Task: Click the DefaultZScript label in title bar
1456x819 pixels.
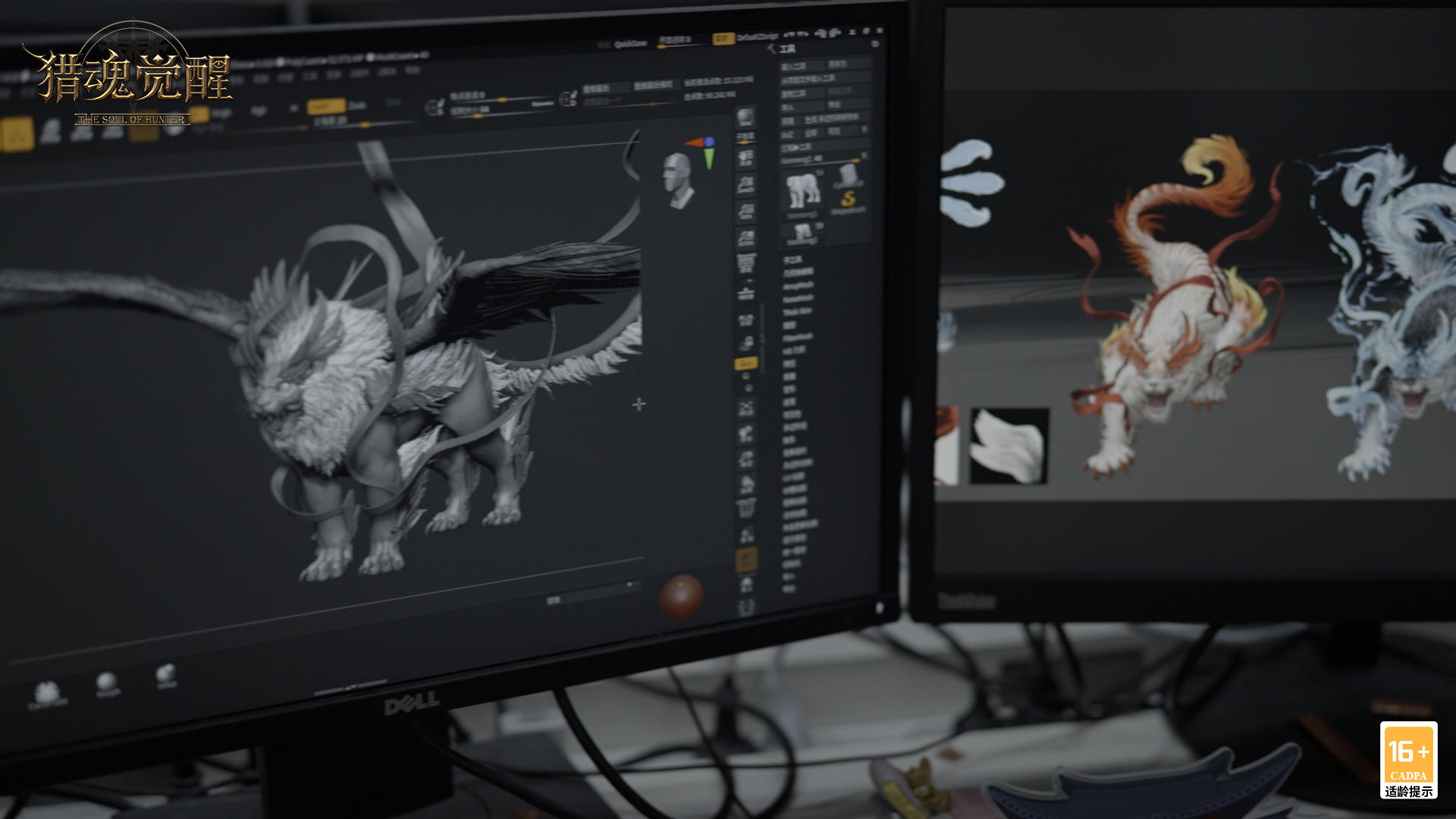Action: (757, 36)
